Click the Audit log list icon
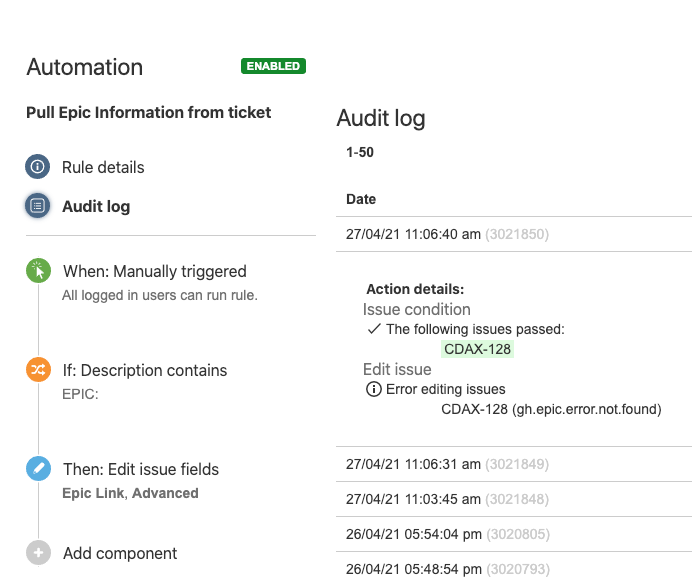692x577 pixels. tap(38, 206)
